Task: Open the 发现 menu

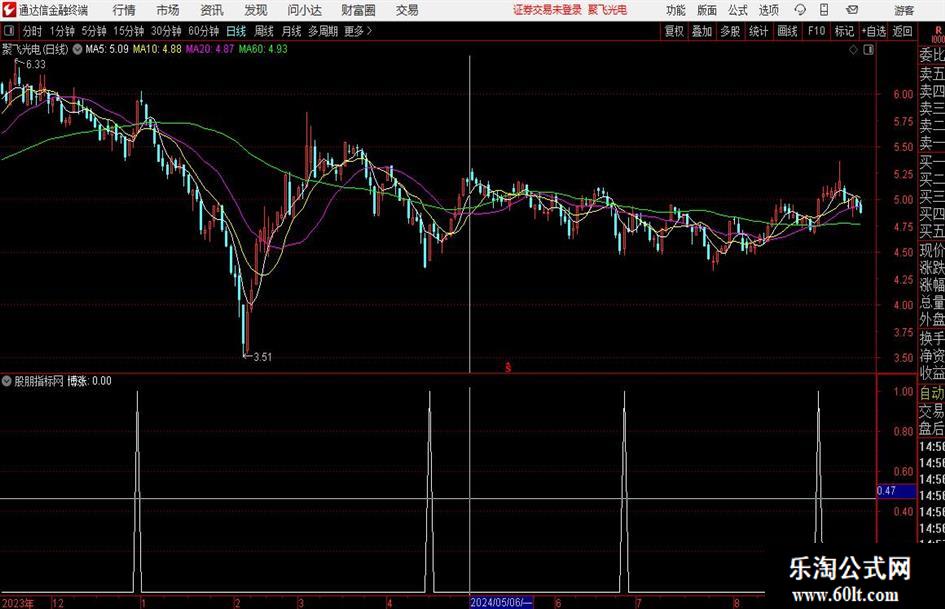Action: (x=256, y=10)
